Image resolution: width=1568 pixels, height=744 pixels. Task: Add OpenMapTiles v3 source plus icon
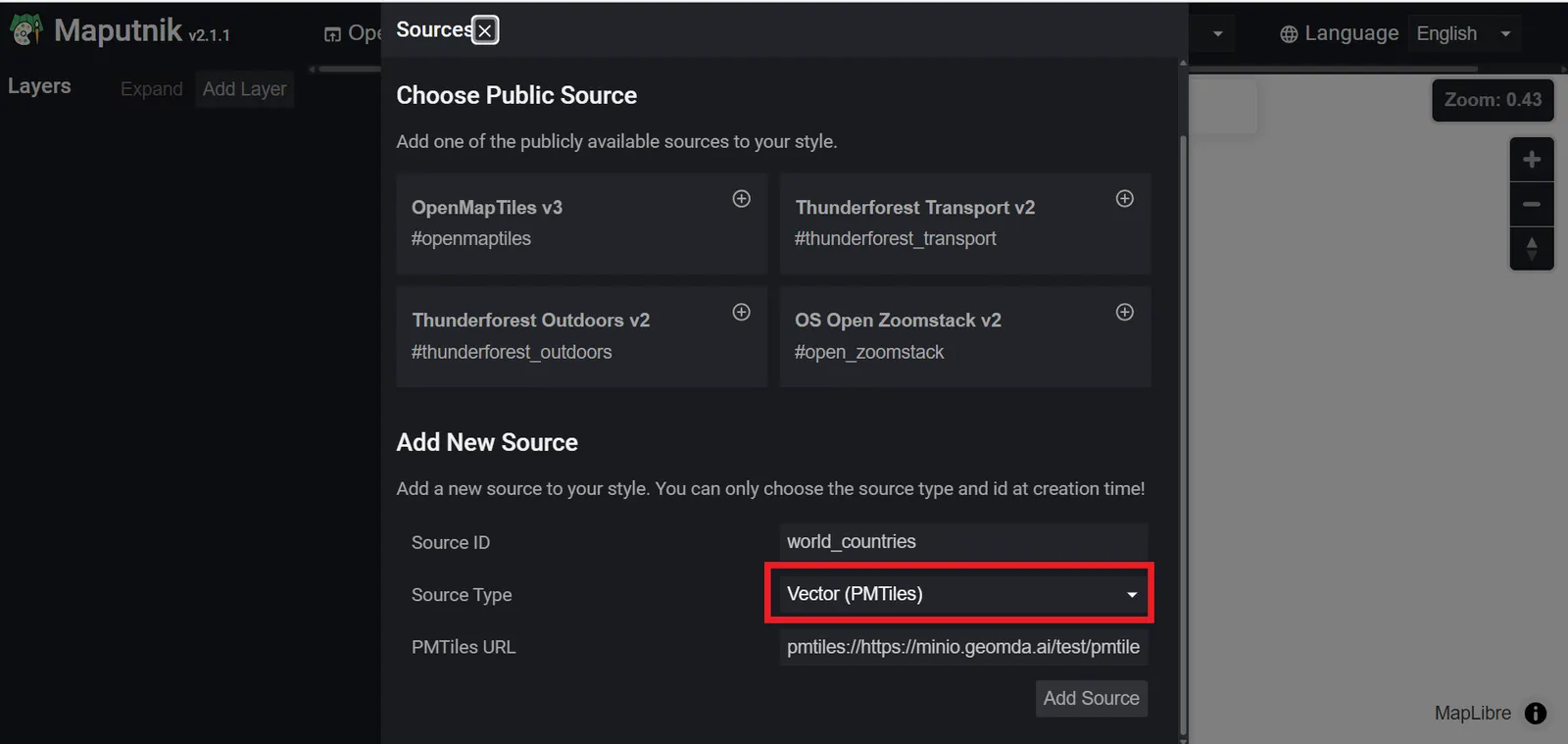pyautogui.click(x=742, y=199)
